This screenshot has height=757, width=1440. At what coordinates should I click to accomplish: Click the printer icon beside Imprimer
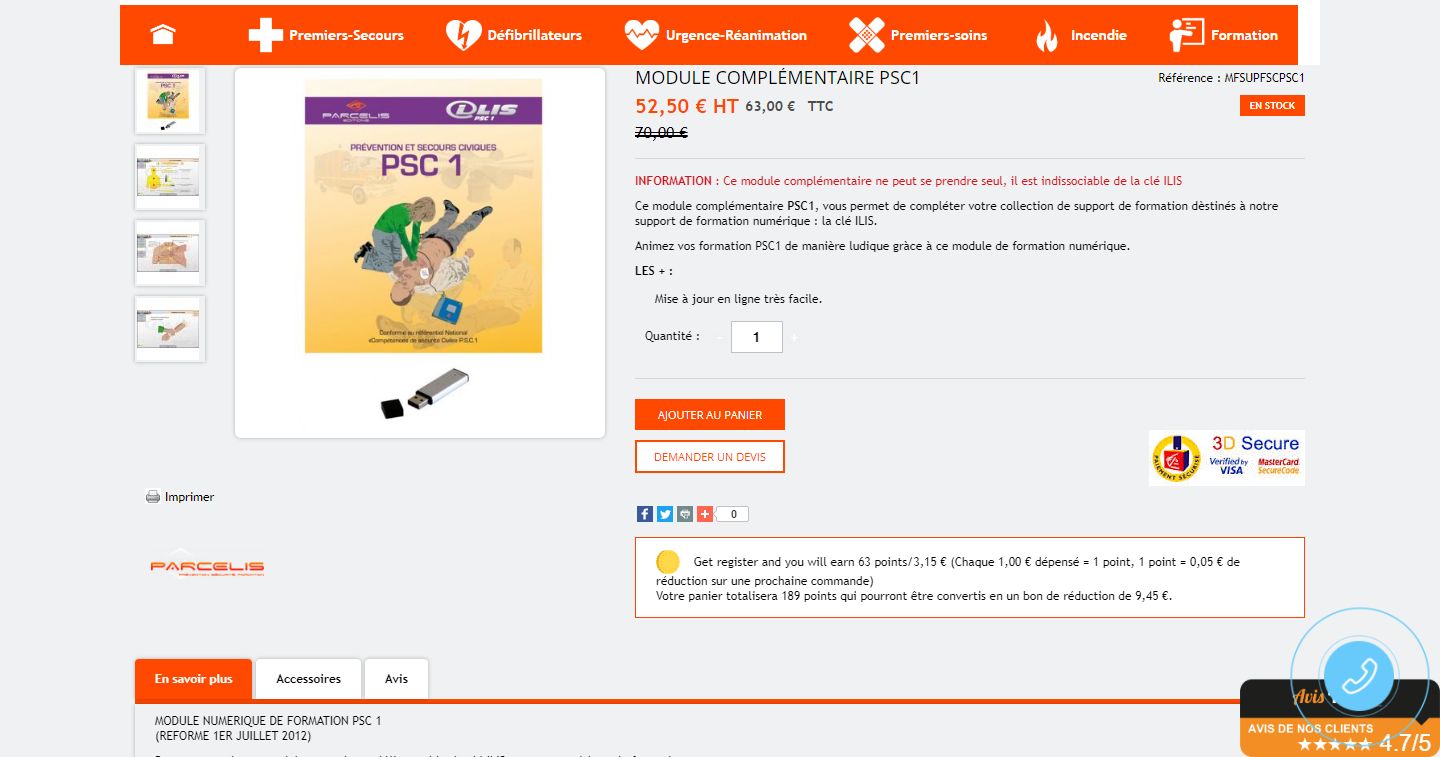(x=153, y=497)
